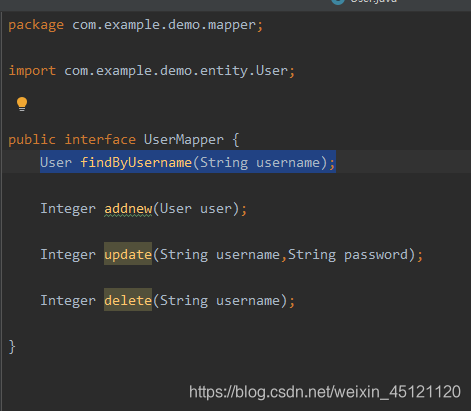Click the highlighted update method name

[x=128, y=255]
